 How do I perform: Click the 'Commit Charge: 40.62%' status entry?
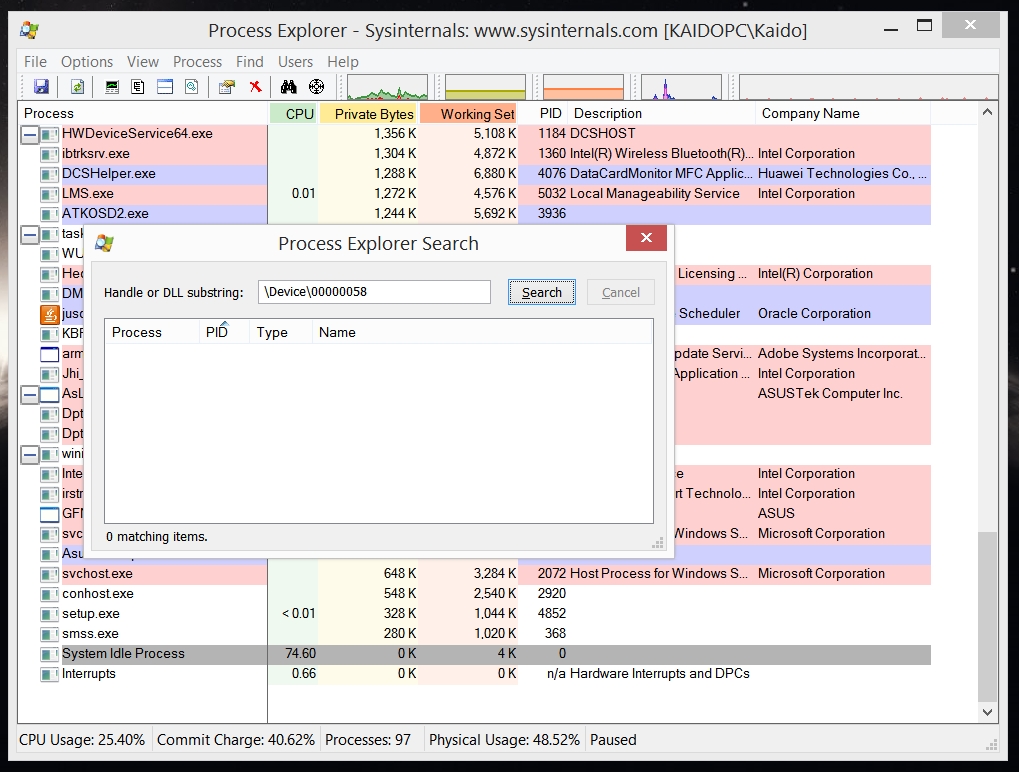coord(236,740)
